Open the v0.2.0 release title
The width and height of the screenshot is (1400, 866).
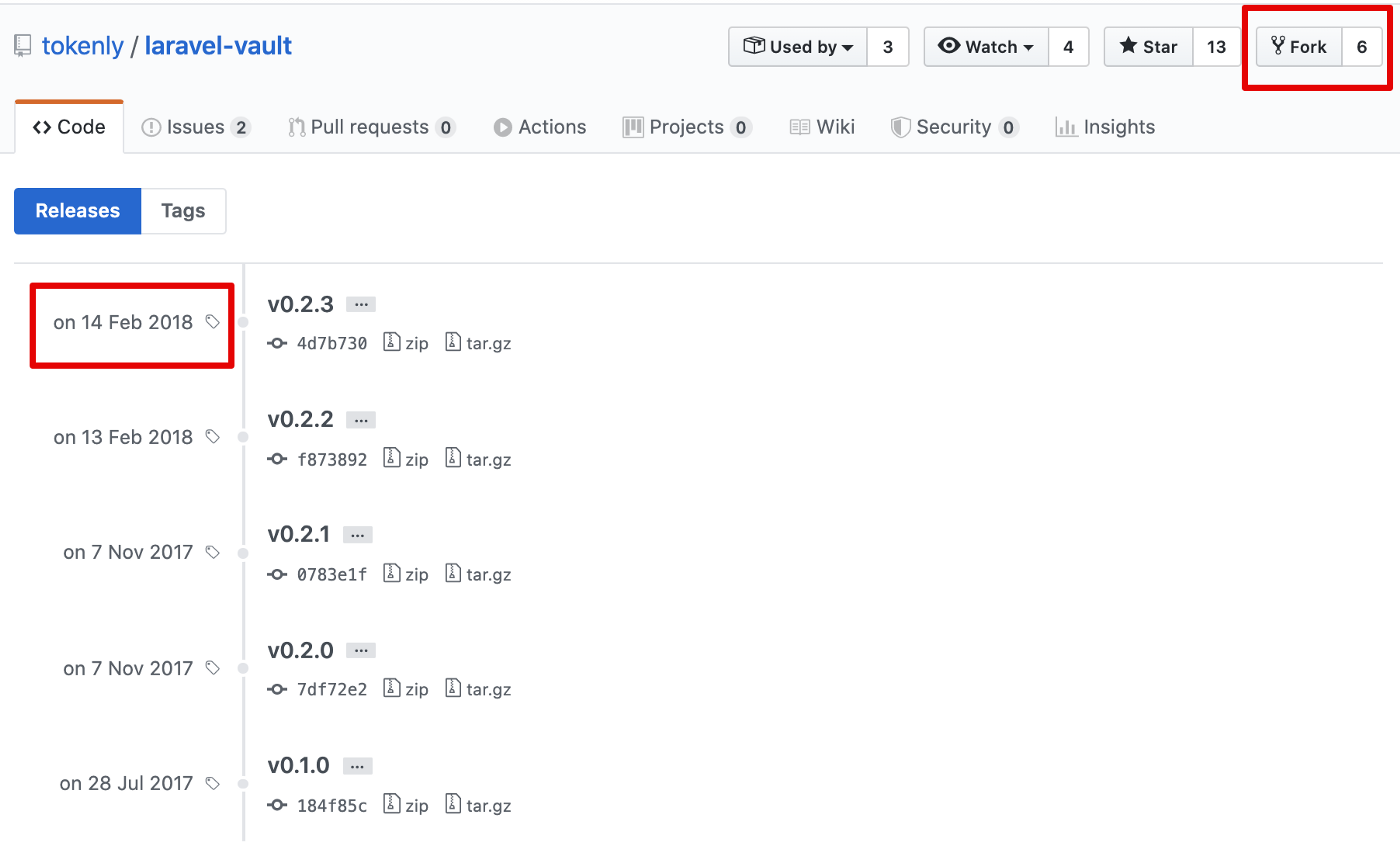point(300,650)
